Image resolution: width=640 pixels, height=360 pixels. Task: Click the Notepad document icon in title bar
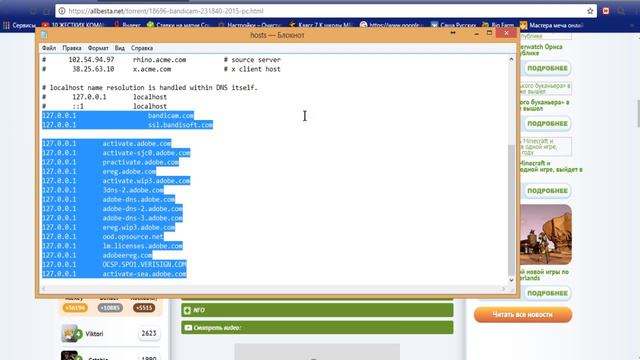click(44, 35)
